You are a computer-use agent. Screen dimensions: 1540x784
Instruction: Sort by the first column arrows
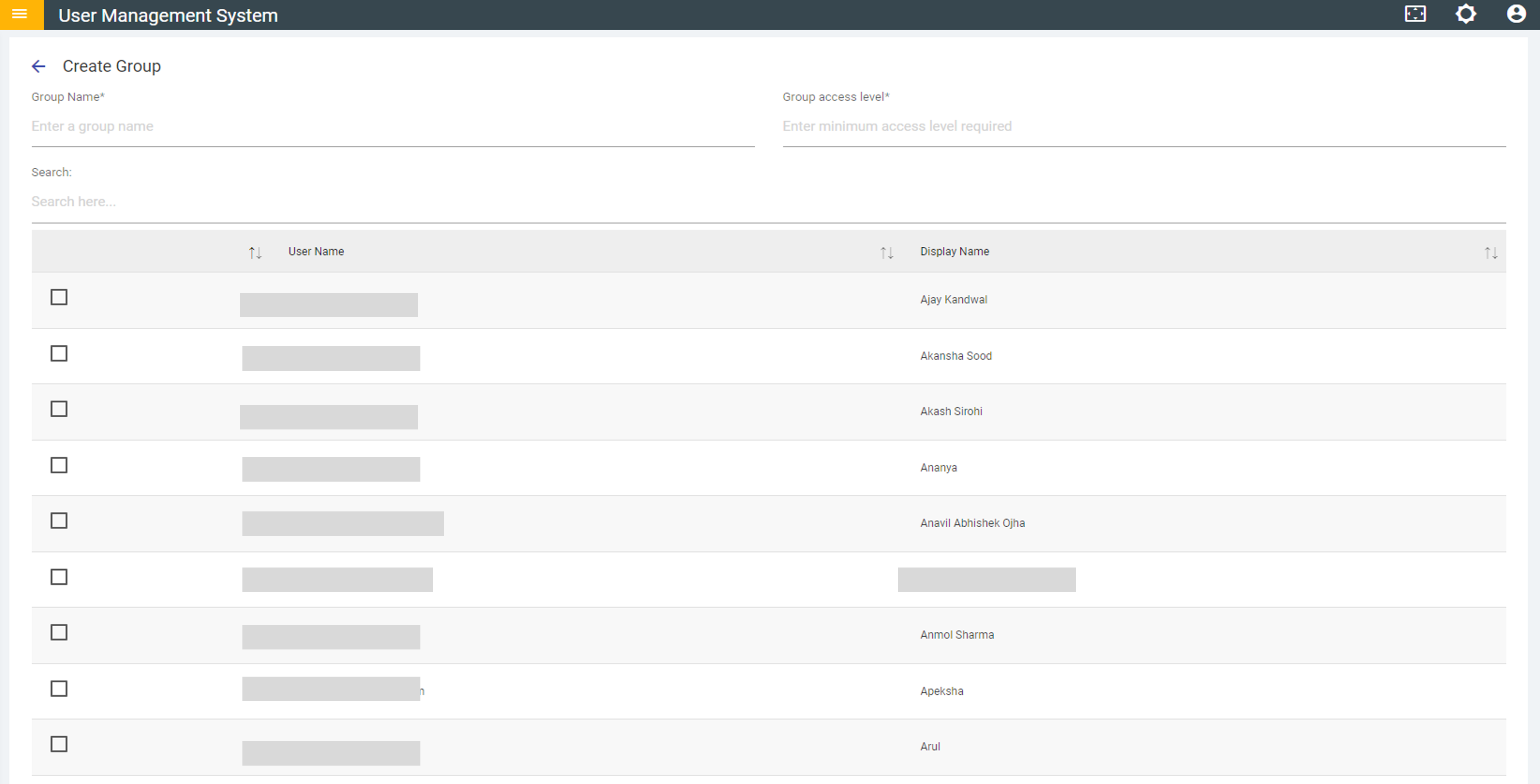[255, 253]
